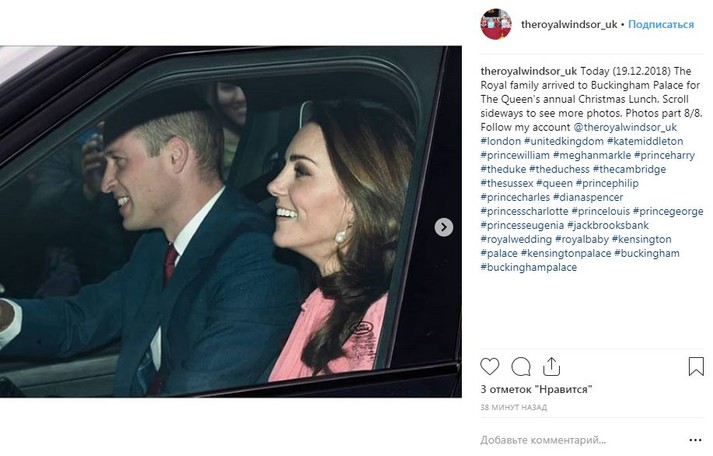
Task: Open theroyalwindsor_uk profile avatar
Action: (496, 24)
